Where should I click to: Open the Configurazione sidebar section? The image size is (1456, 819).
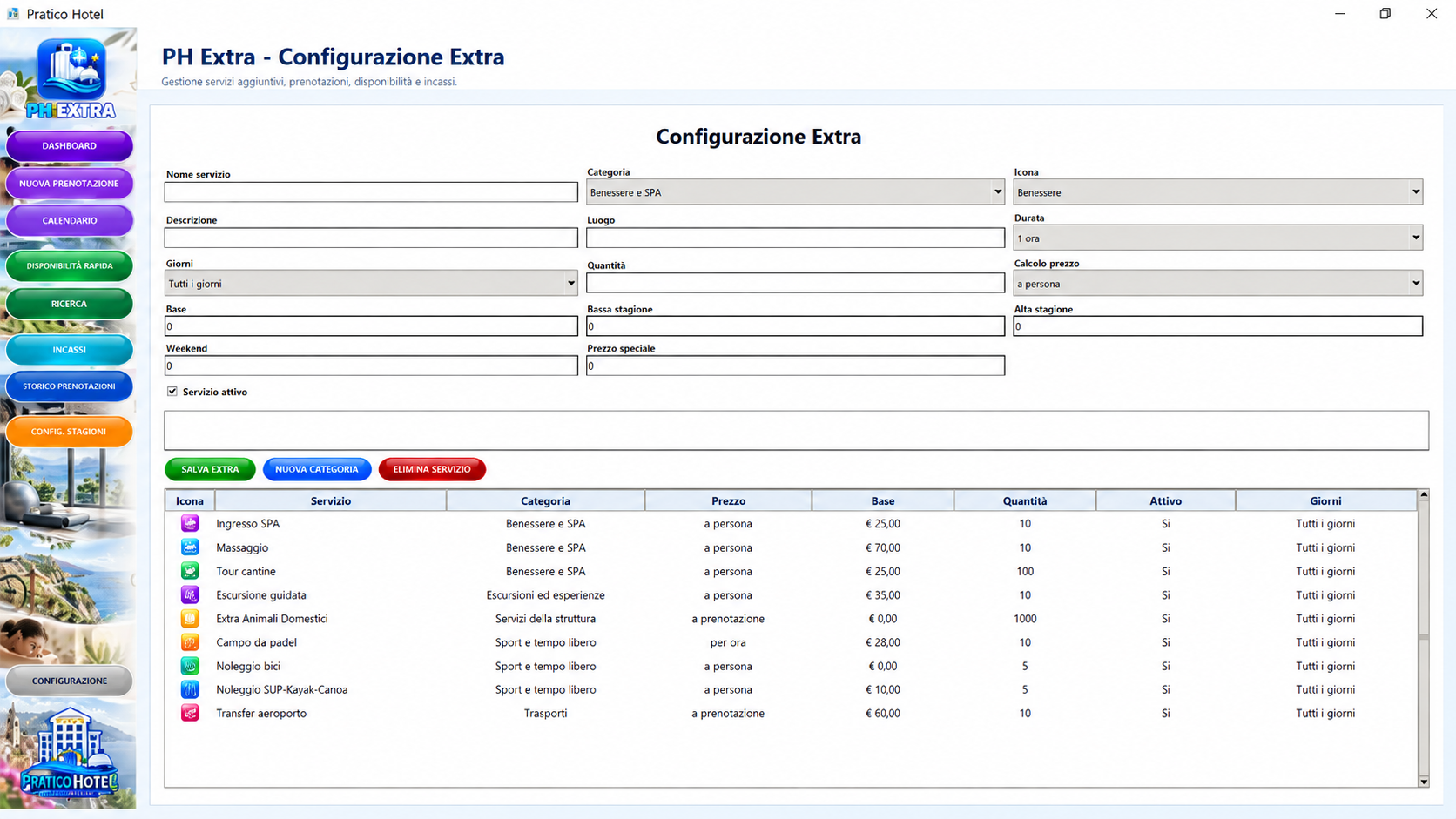pyautogui.click(x=70, y=681)
